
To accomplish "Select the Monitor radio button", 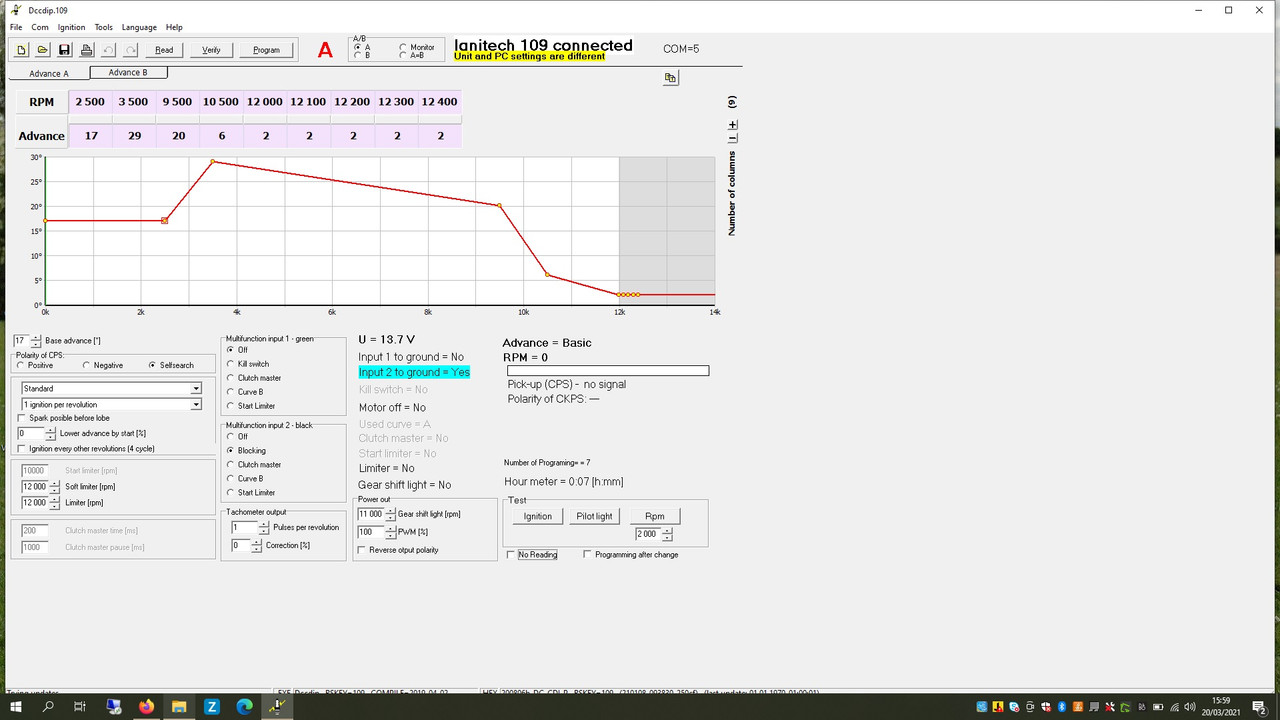I will (x=417, y=47).
